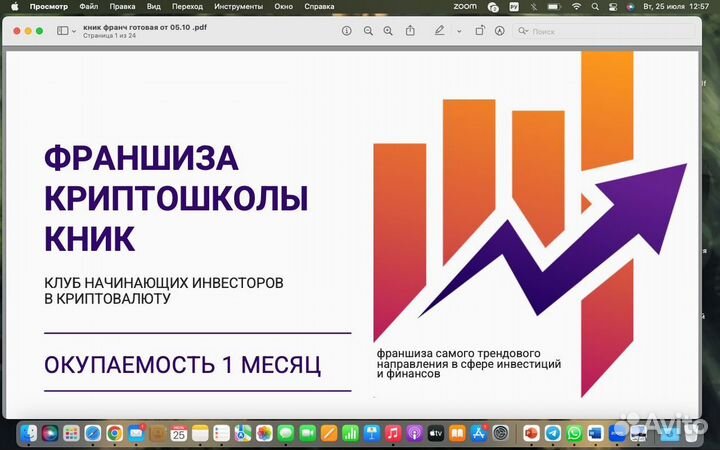The height and width of the screenshot is (450, 720).
Task: Open the Переход menu
Action: click(x=187, y=6)
